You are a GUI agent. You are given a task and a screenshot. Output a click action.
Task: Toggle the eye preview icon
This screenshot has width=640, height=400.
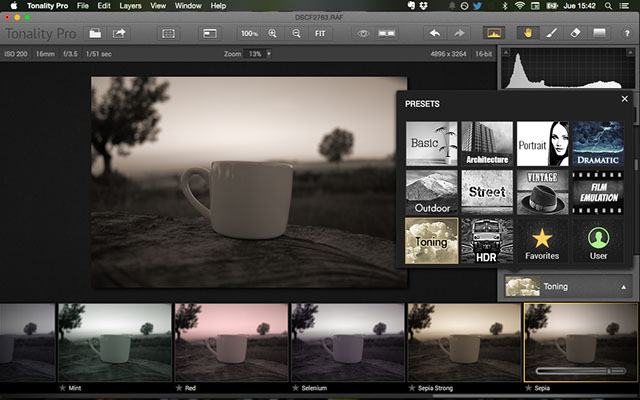click(364, 33)
